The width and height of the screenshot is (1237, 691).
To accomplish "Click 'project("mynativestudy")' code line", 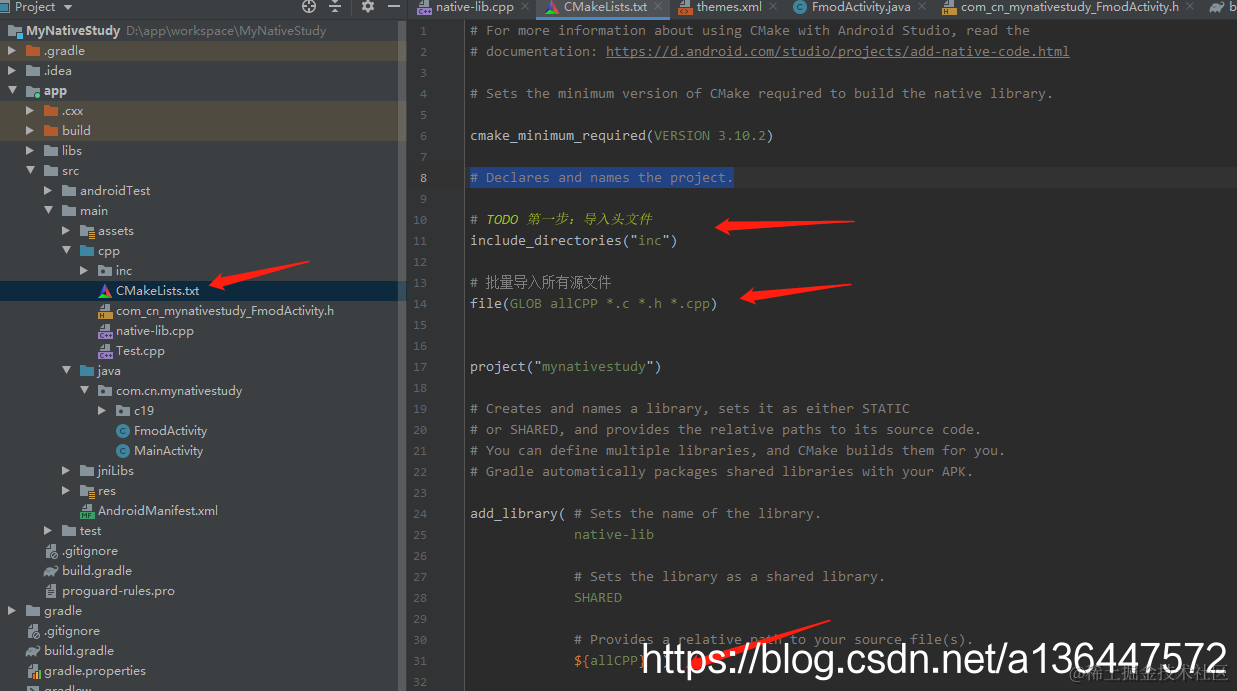I will tap(565, 367).
